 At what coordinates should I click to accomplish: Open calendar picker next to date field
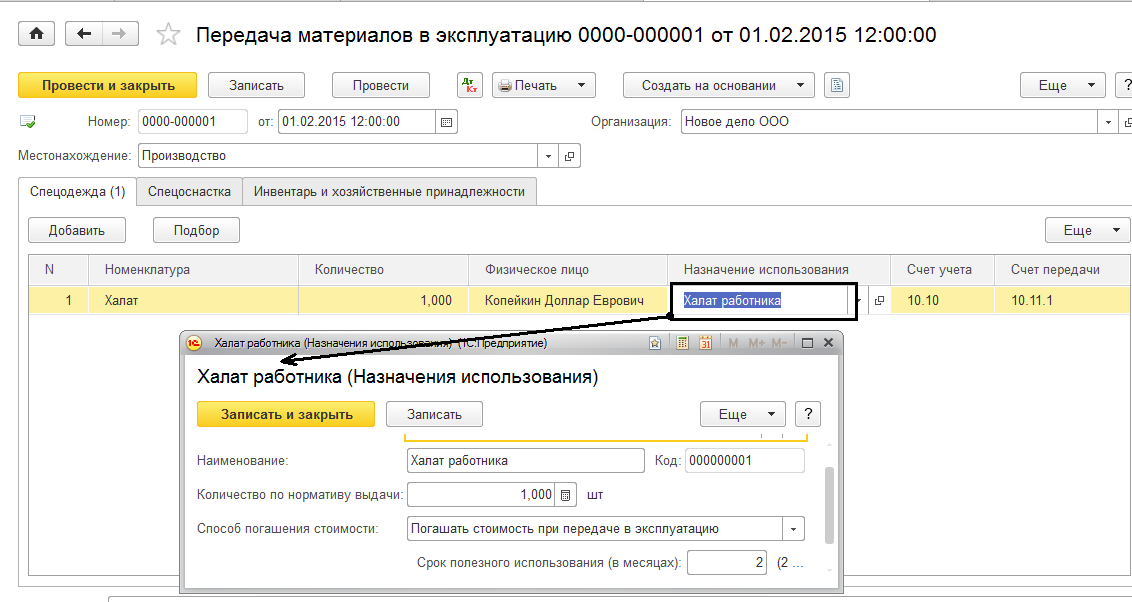point(448,122)
